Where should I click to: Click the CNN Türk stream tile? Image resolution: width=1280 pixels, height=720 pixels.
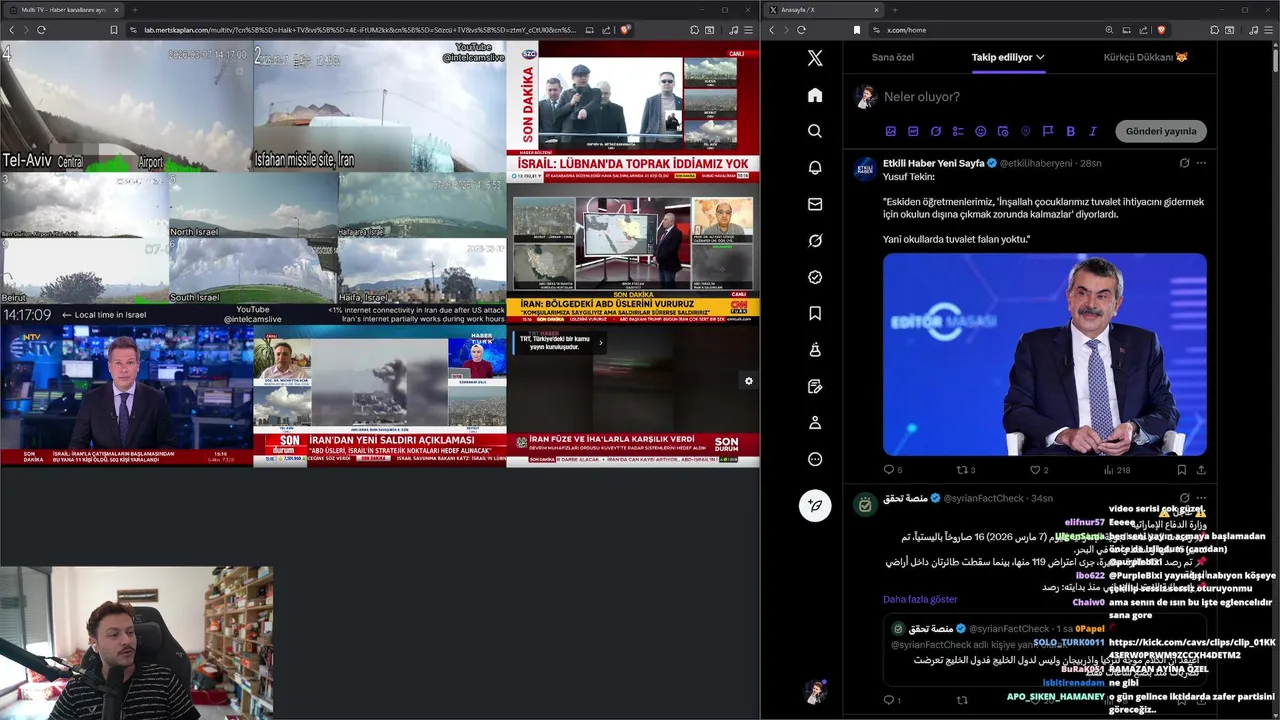click(632, 253)
